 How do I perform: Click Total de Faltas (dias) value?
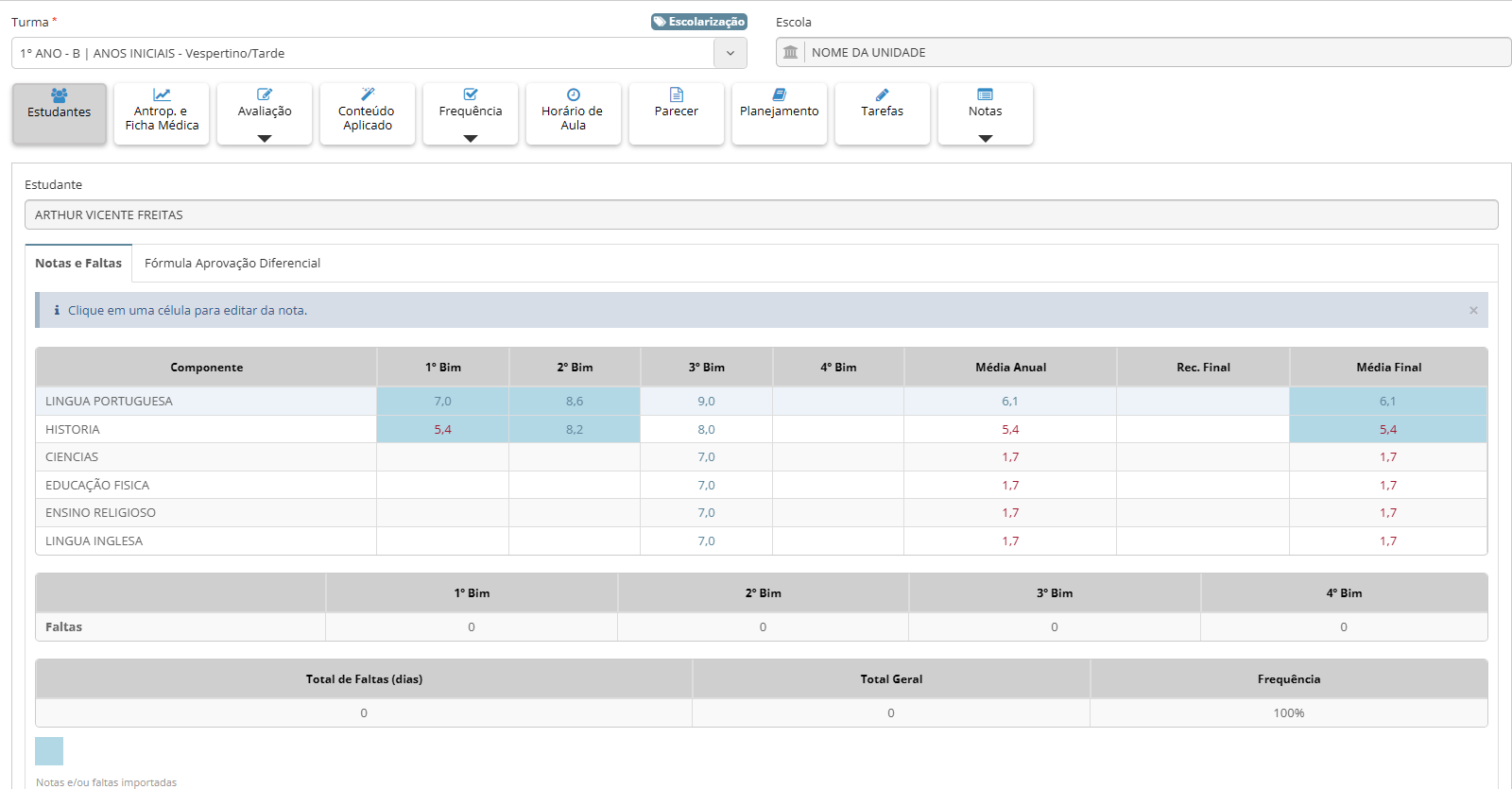(x=364, y=712)
